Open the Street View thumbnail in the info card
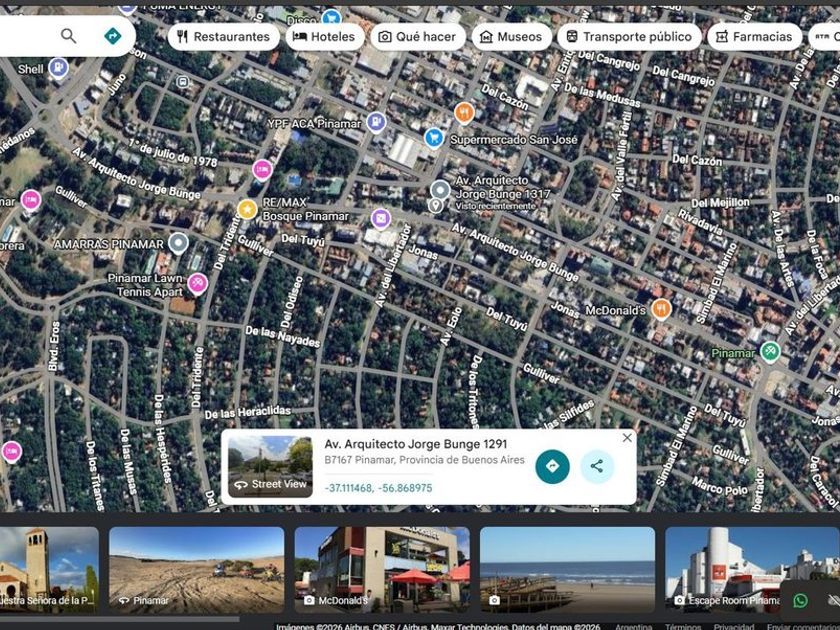 (x=270, y=467)
